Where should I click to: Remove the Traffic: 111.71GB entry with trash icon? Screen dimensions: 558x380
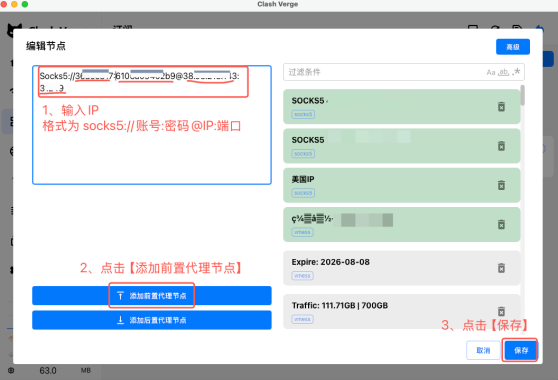pos(501,311)
